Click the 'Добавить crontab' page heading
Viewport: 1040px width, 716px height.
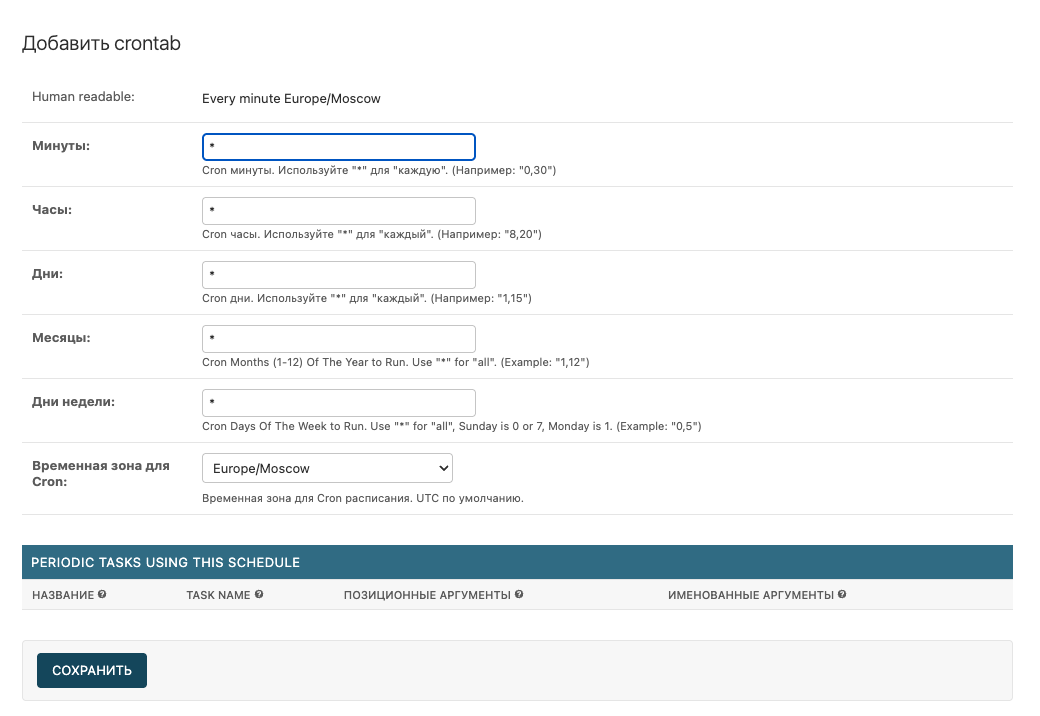click(x=101, y=43)
